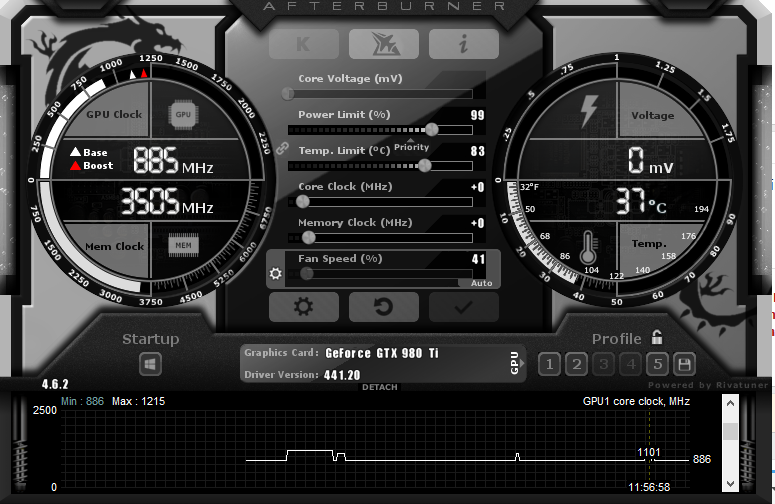The width and height of the screenshot is (775, 504).
Task: Click the Powered by Rivatuner text
Action: coord(708,385)
